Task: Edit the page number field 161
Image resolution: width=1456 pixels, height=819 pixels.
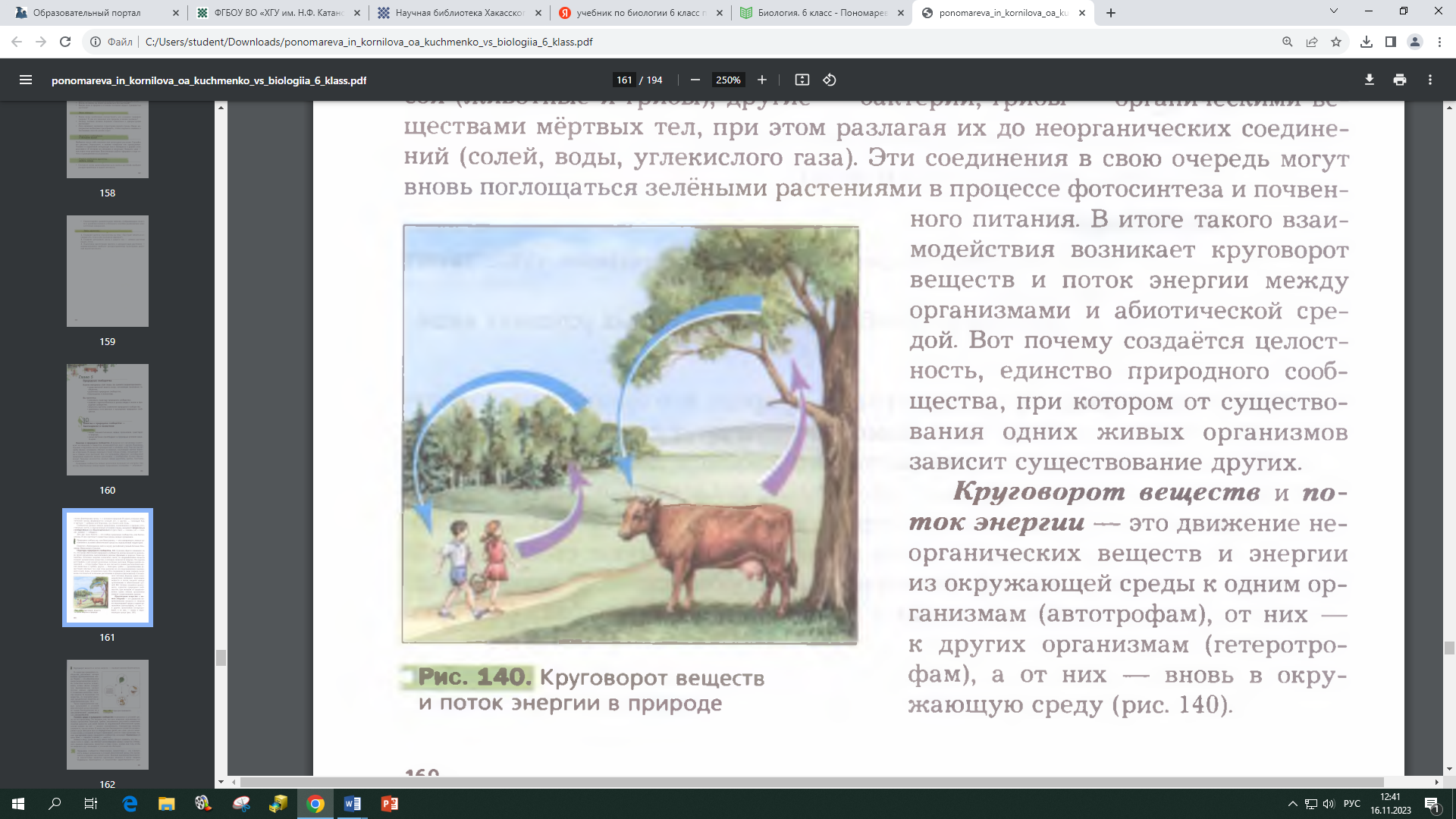Action: click(x=624, y=80)
